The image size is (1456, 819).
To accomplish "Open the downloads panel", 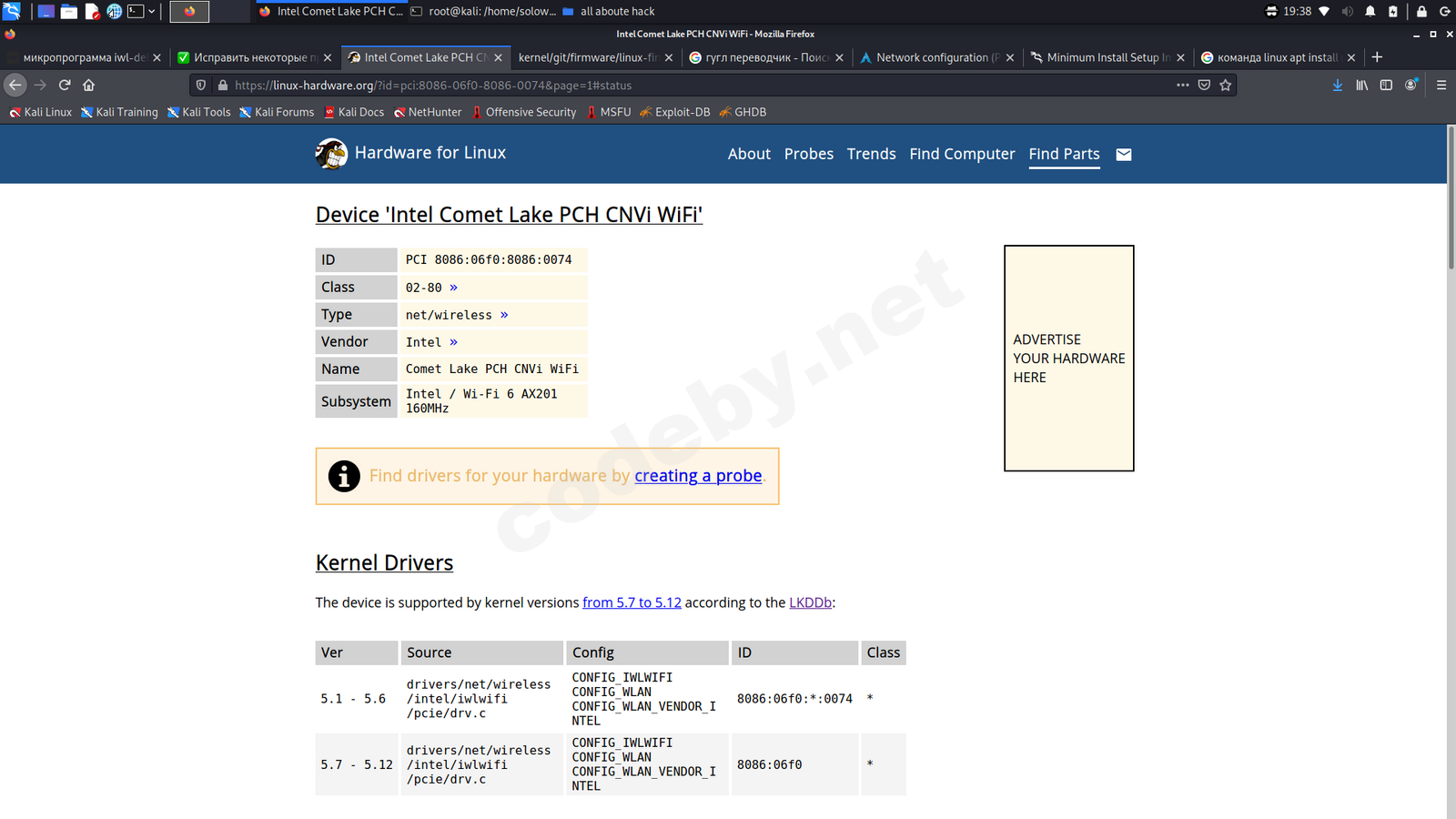I will 1338,85.
